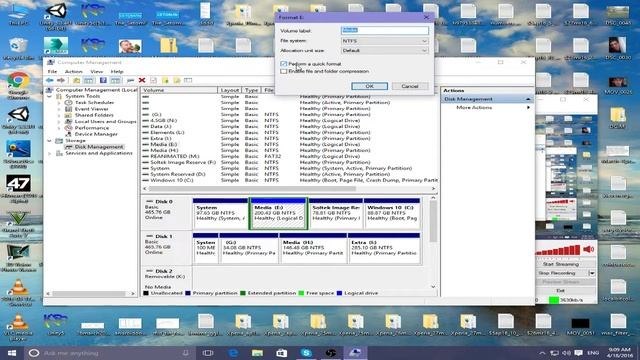The image size is (640, 360).
Task: Click More Actions in Actions pane
Action: pyautogui.click(x=474, y=107)
